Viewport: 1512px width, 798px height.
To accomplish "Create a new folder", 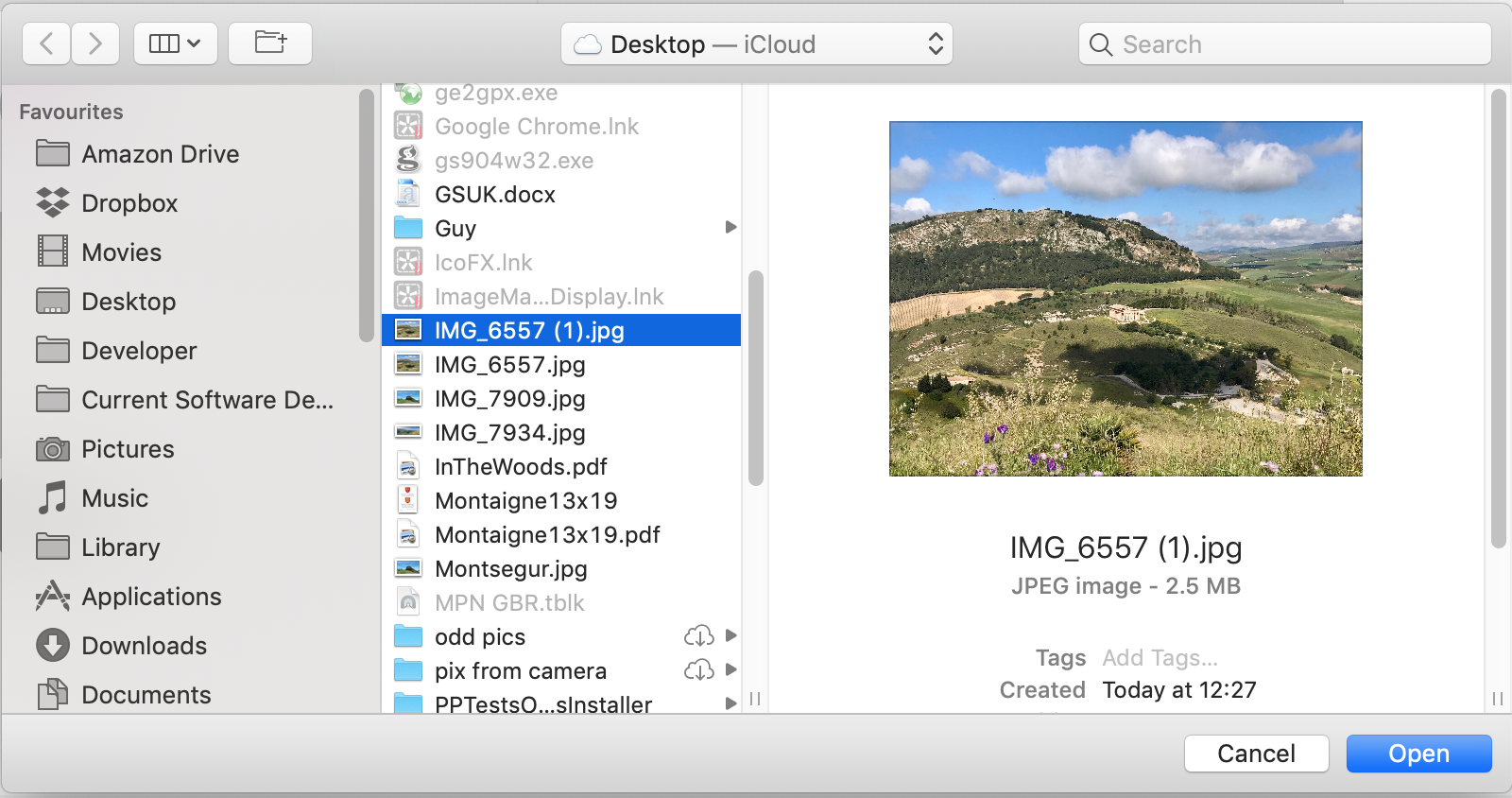I will [x=270, y=43].
